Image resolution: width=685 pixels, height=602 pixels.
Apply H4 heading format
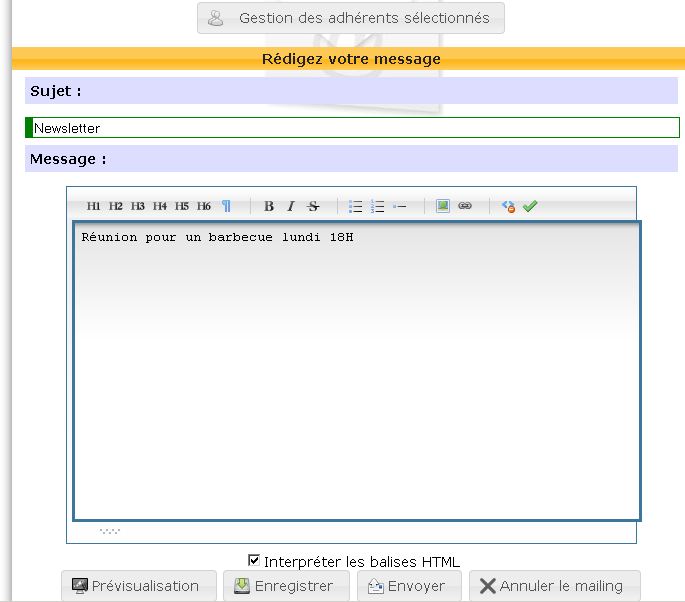point(159,206)
